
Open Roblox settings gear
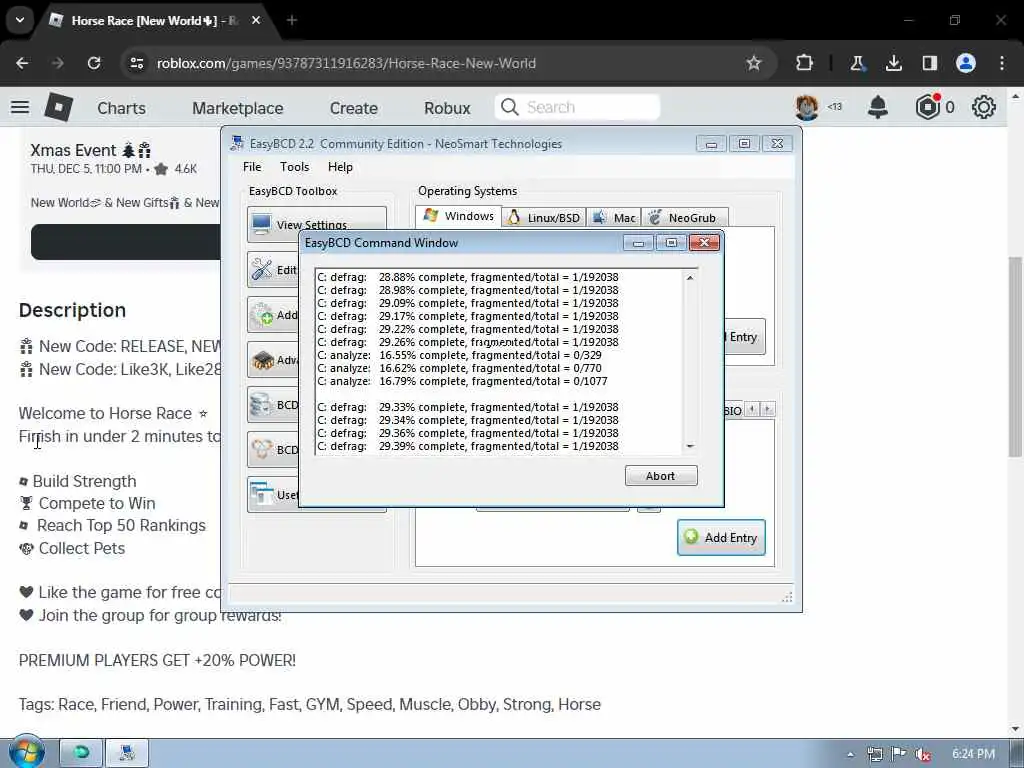984,106
